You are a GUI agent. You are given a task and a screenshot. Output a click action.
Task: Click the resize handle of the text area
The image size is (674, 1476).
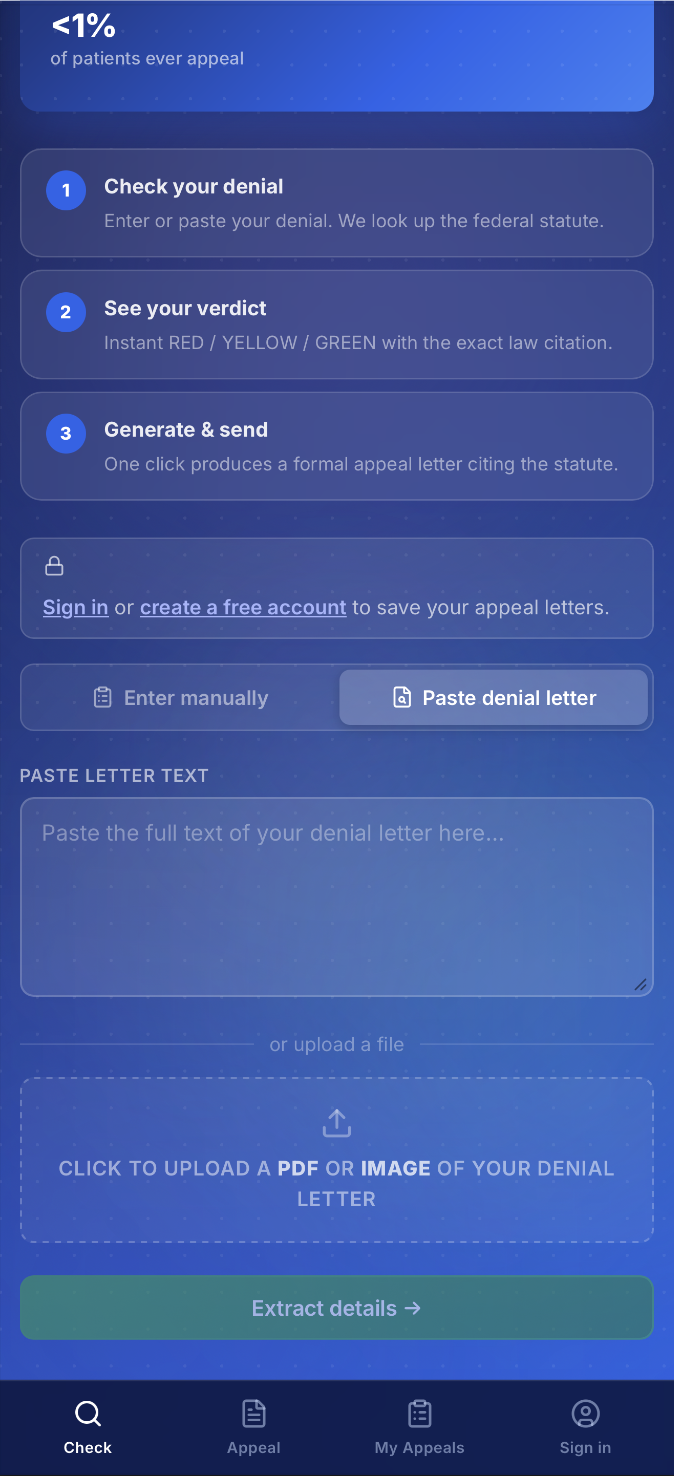point(641,984)
